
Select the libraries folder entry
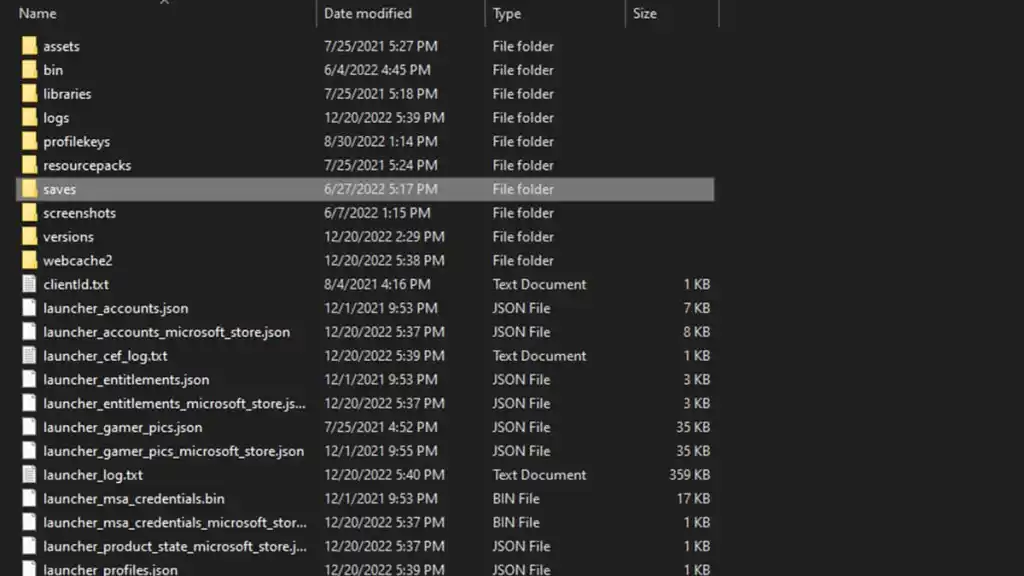364,93
